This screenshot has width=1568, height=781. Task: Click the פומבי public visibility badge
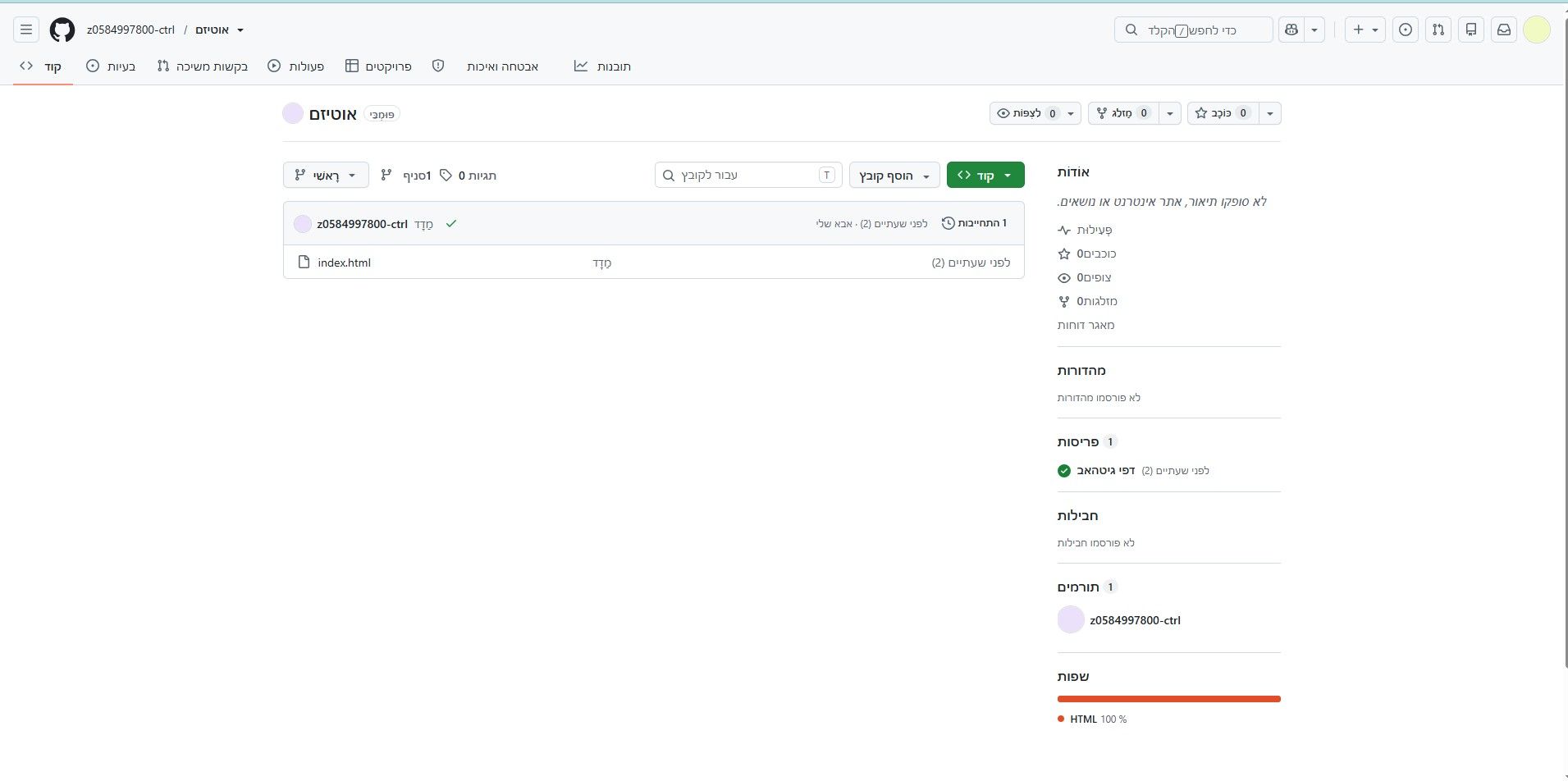[x=382, y=114]
